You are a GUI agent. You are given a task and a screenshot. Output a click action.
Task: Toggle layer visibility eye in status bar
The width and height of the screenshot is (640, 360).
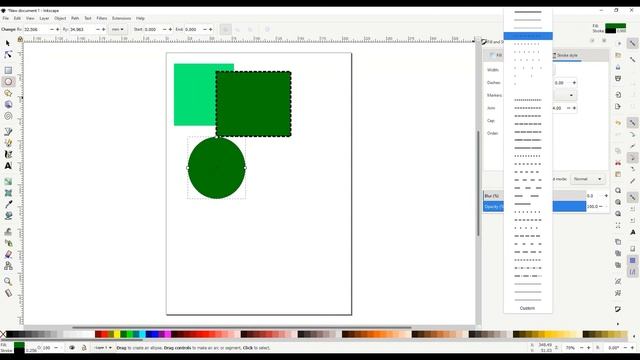[72, 348]
